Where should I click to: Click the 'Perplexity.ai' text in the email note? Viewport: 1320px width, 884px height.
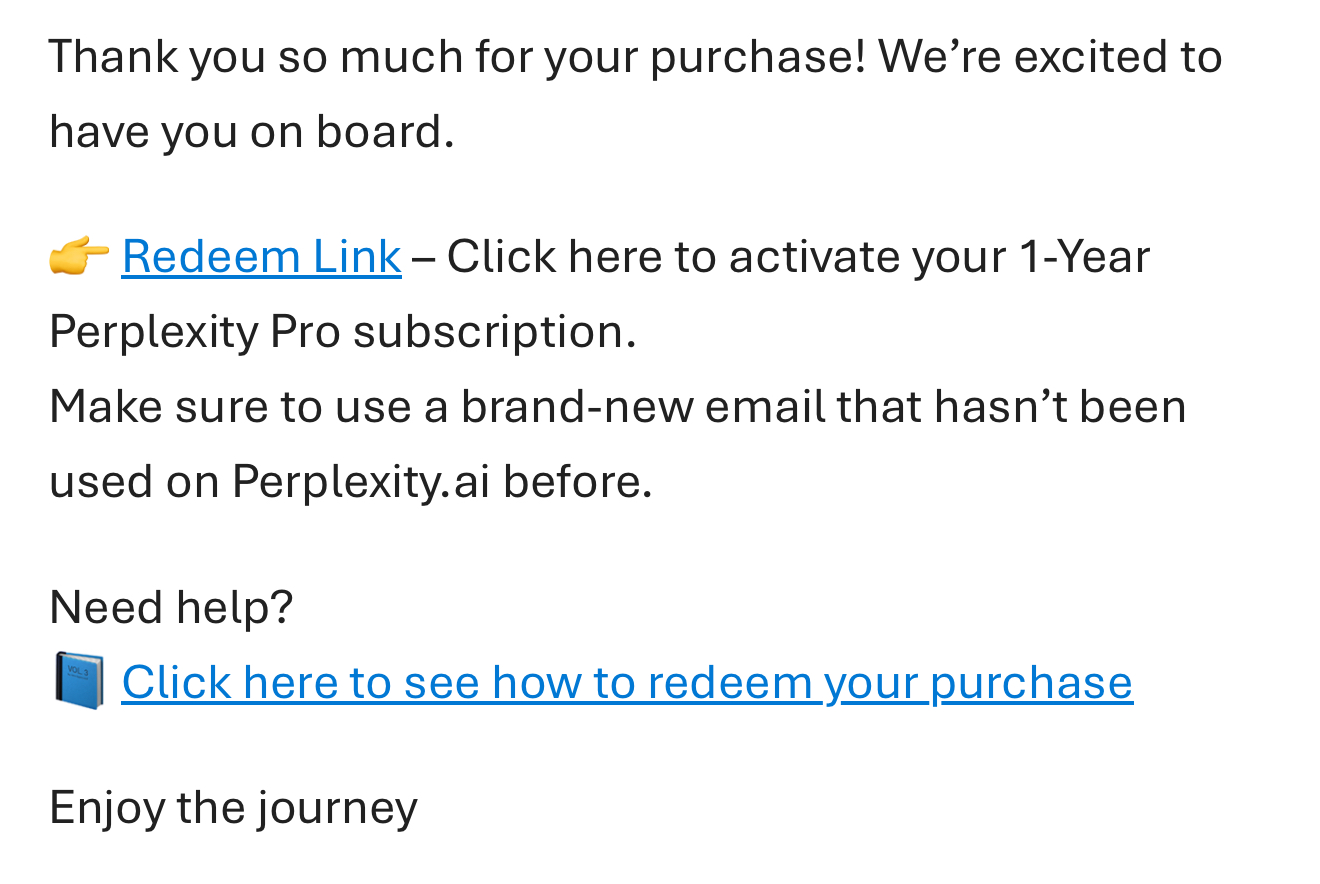pyautogui.click(x=361, y=482)
